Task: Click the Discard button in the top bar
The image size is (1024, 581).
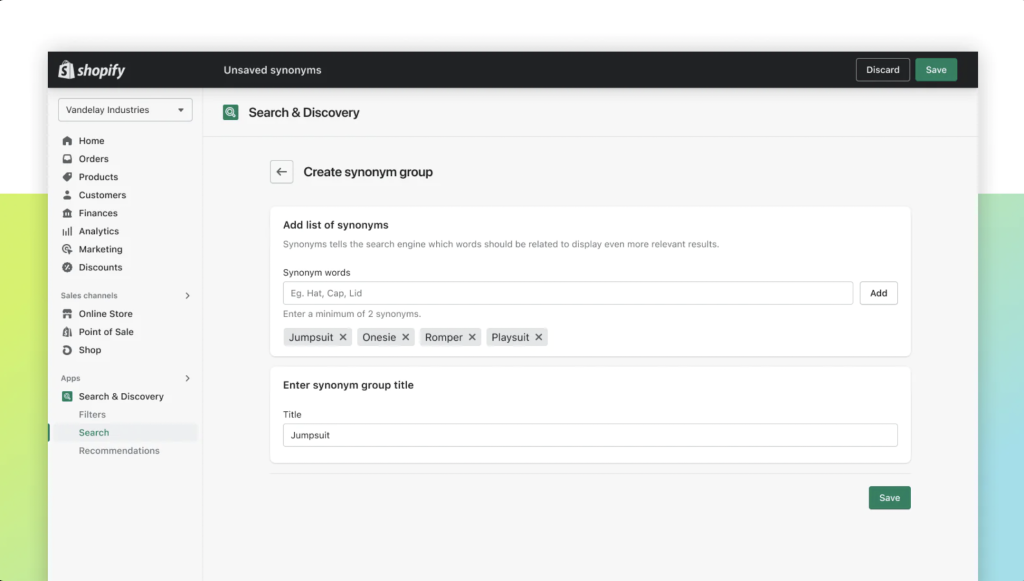Action: point(883,70)
